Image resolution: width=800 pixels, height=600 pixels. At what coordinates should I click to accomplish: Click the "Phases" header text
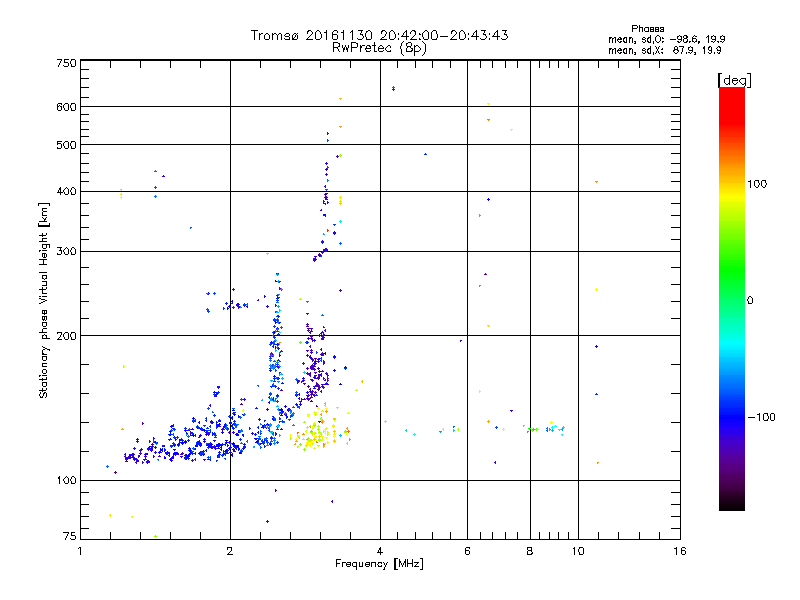647,29
